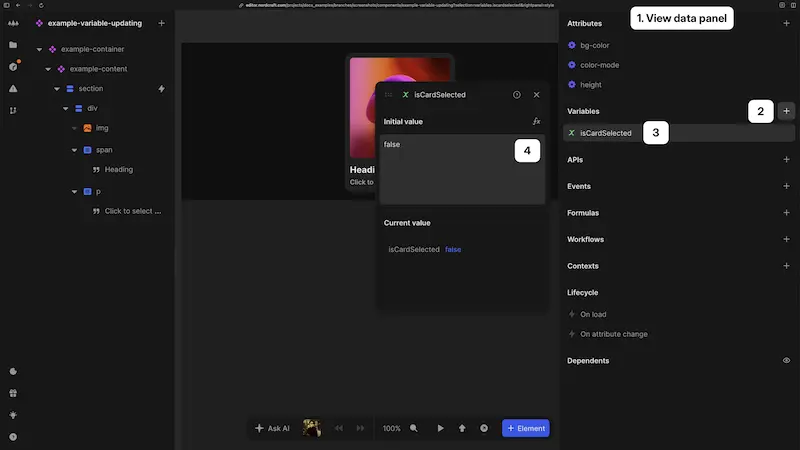Open the gift icon in sidebar
Image resolution: width=800 pixels, height=450 pixels.
point(13,393)
